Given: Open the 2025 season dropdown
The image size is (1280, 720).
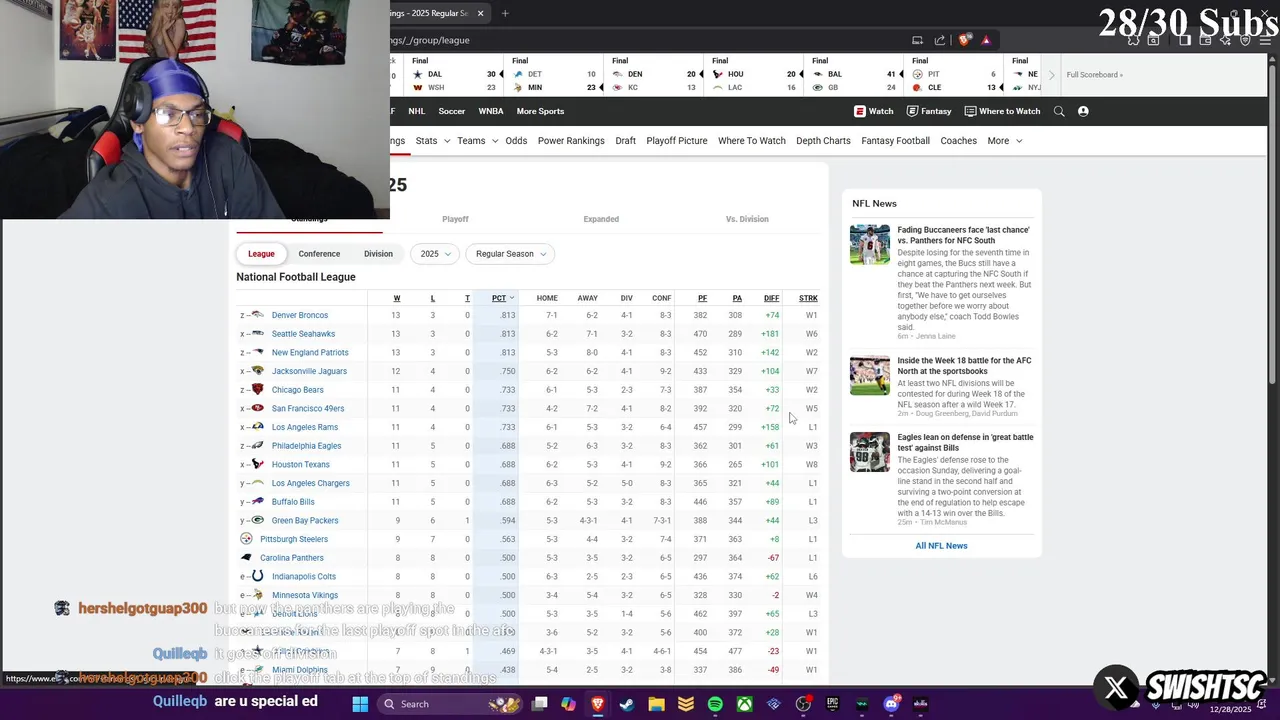Looking at the screenshot, I should click(x=435, y=254).
